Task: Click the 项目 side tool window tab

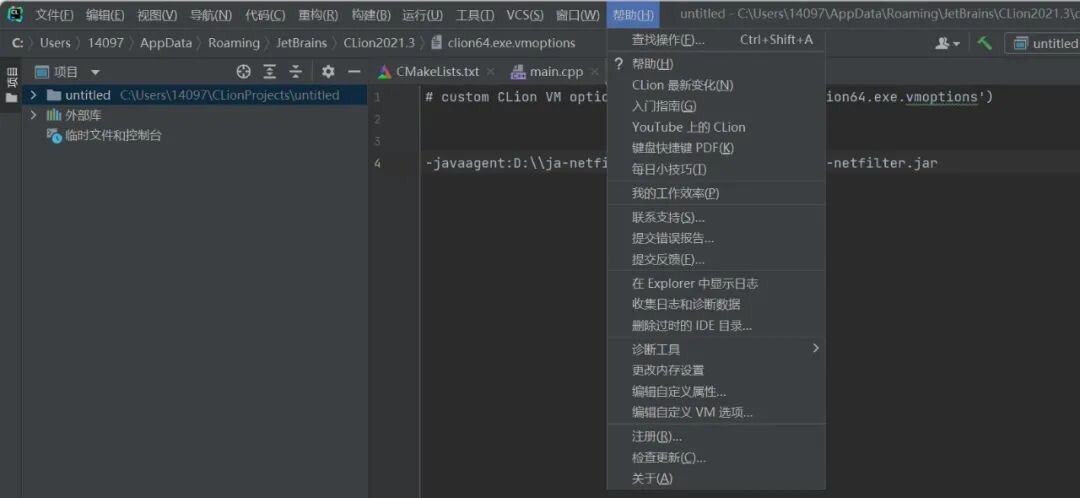Action: pyautogui.click(x=11, y=76)
